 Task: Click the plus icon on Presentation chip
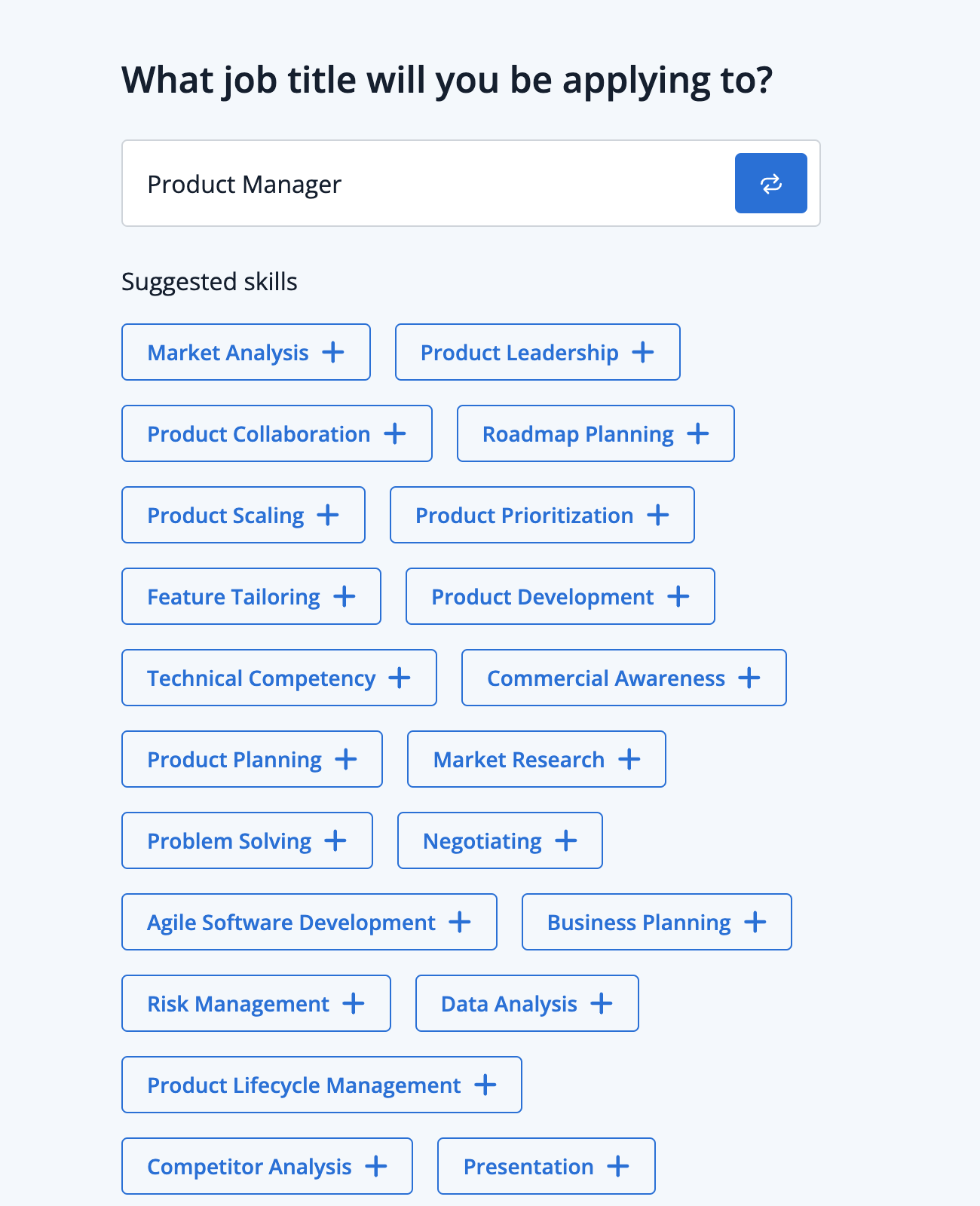click(x=618, y=1166)
